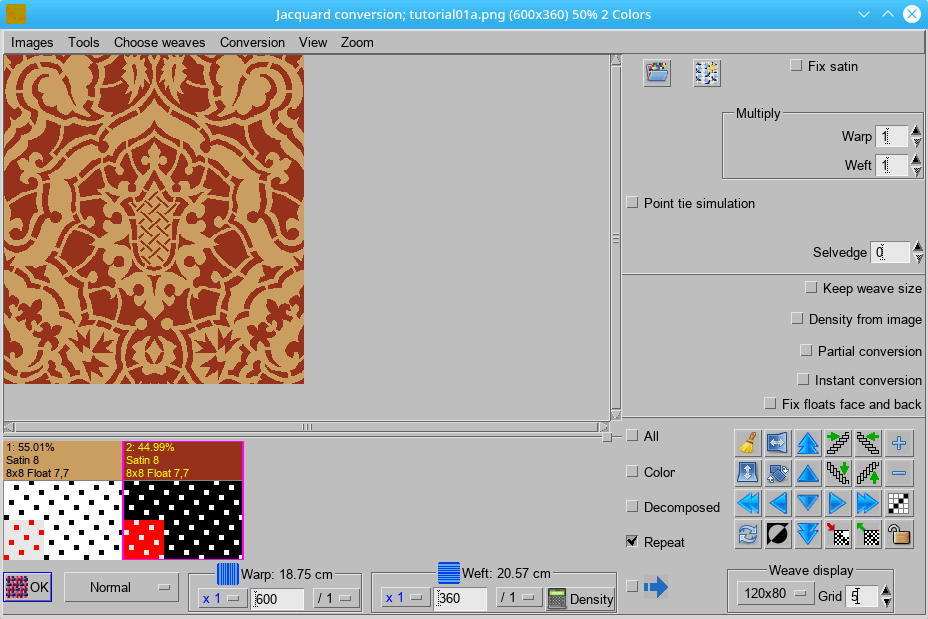928x619 pixels.
Task: Click the checkered icon with red arrow
Action: pyautogui.click(x=838, y=534)
